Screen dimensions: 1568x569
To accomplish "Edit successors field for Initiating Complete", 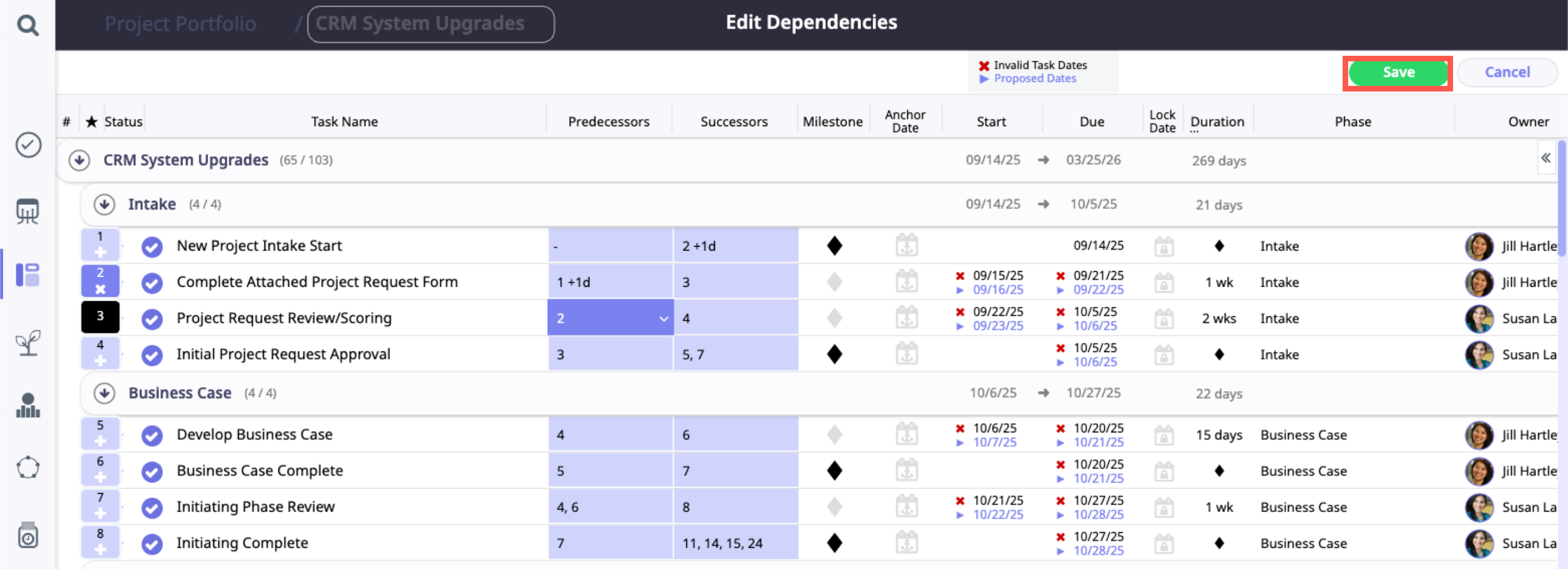I will [735, 543].
